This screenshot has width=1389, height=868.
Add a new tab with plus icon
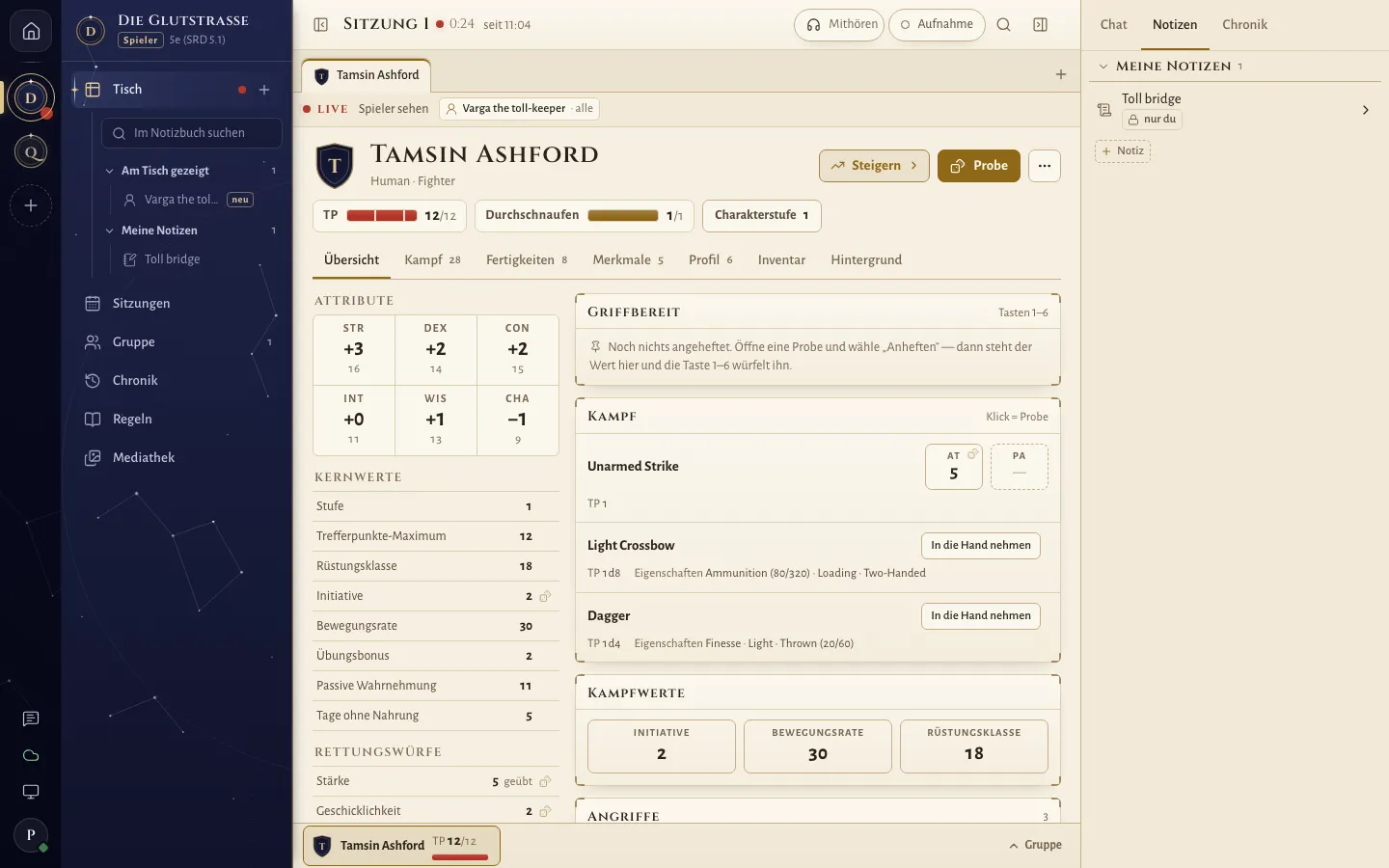(1061, 74)
